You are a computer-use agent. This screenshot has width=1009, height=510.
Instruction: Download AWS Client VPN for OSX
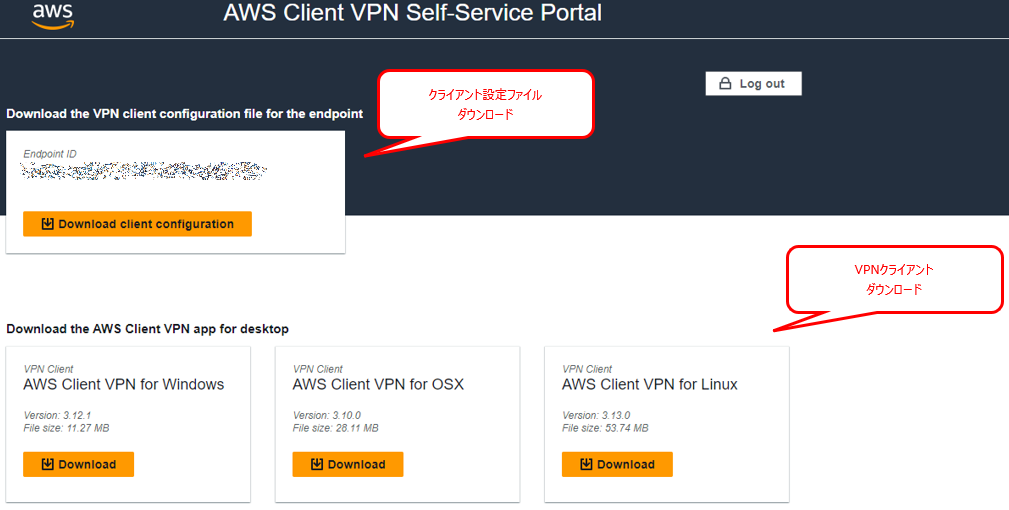(347, 464)
